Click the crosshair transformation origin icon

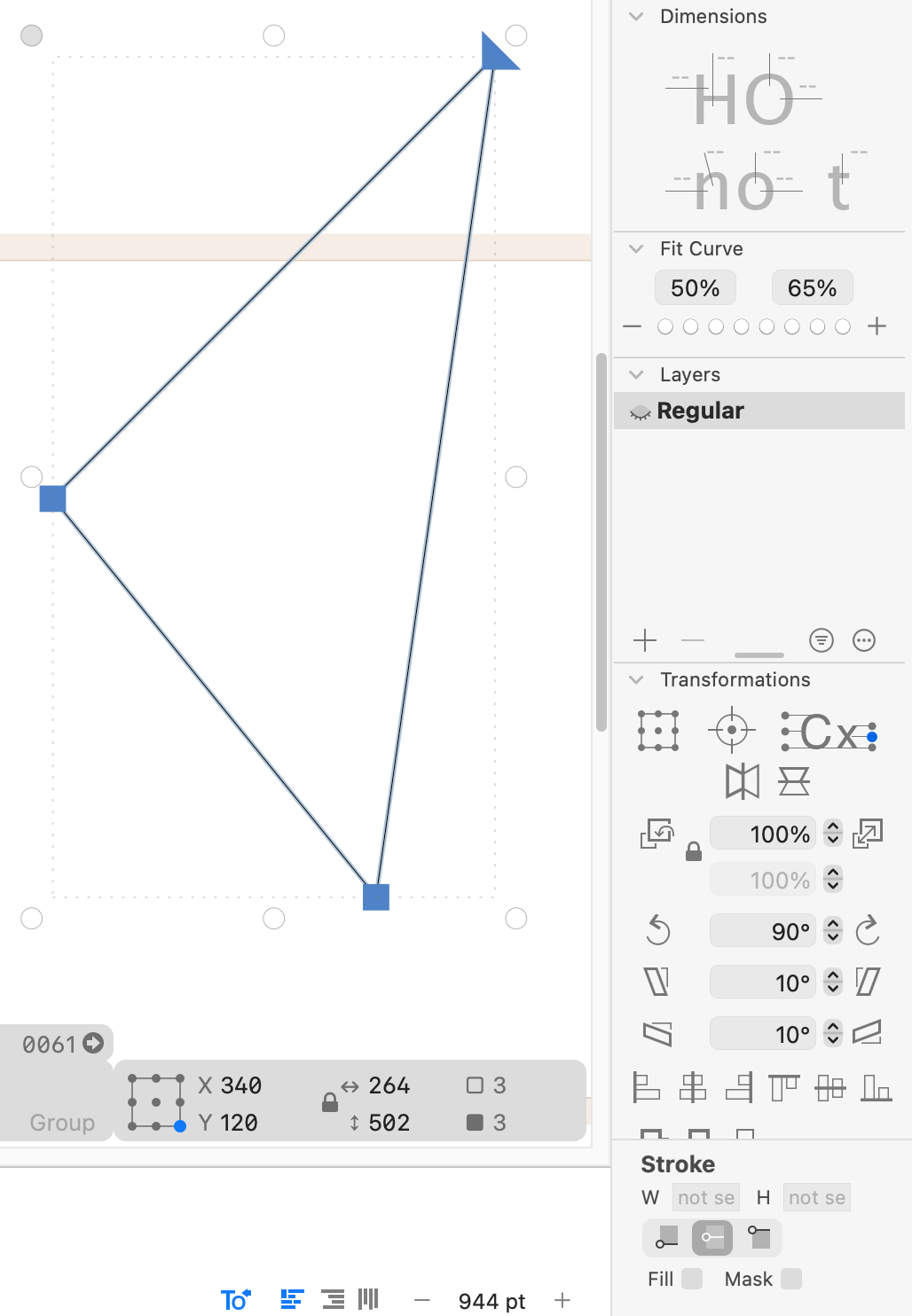[x=731, y=731]
